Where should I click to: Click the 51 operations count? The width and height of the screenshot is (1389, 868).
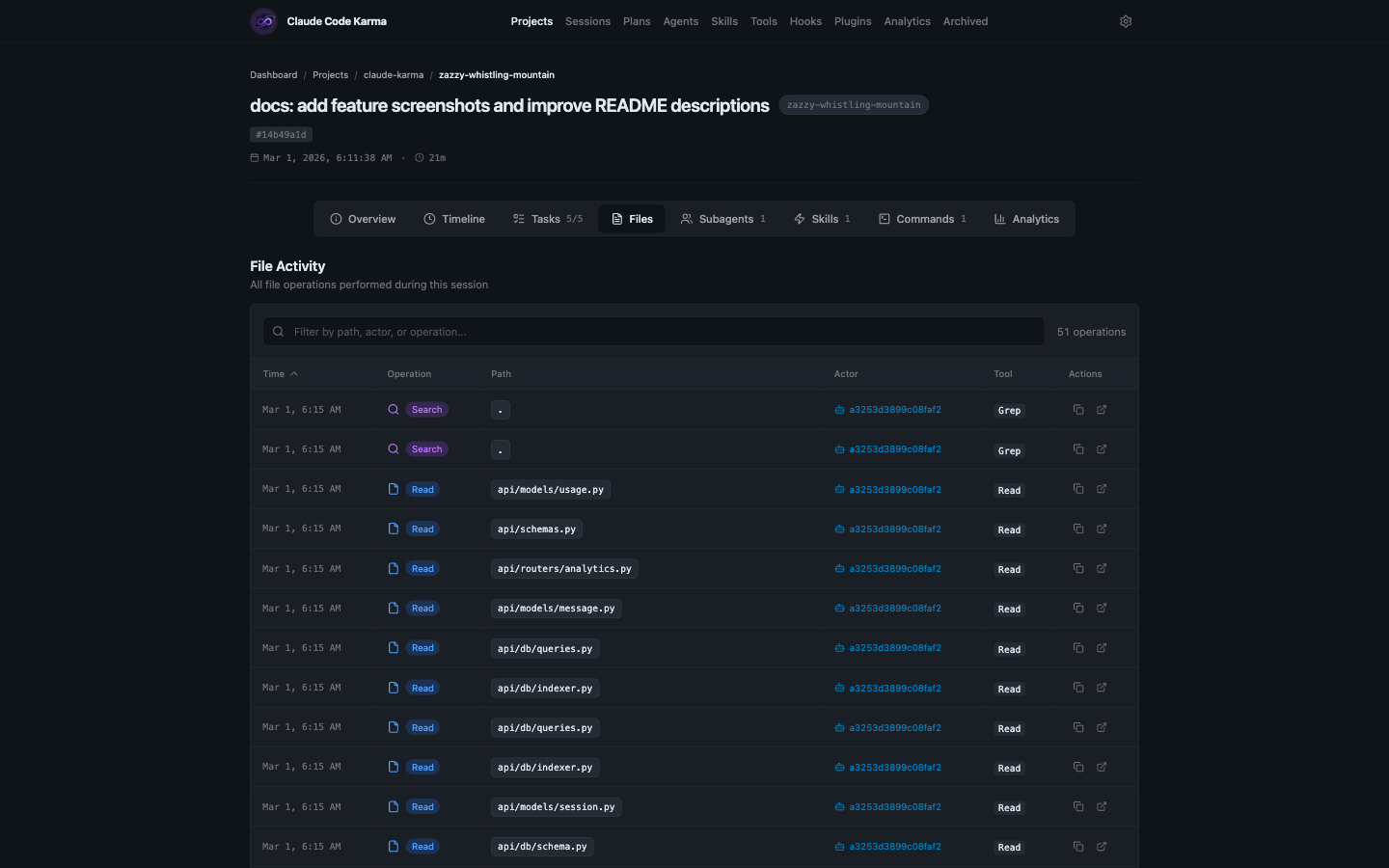click(x=1091, y=332)
